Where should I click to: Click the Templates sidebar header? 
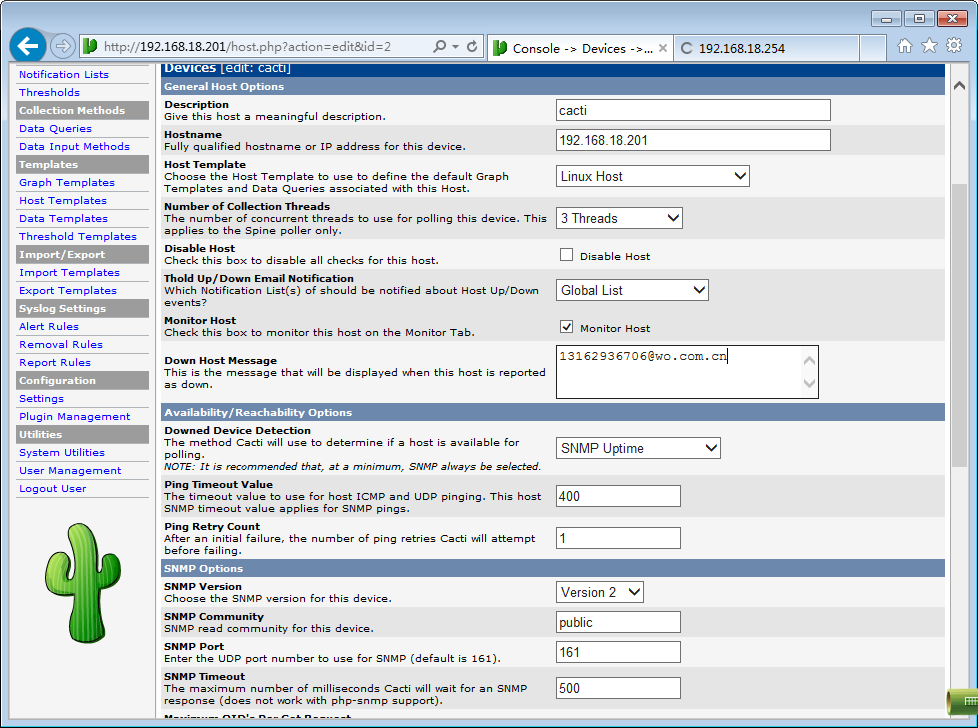(x=83, y=165)
